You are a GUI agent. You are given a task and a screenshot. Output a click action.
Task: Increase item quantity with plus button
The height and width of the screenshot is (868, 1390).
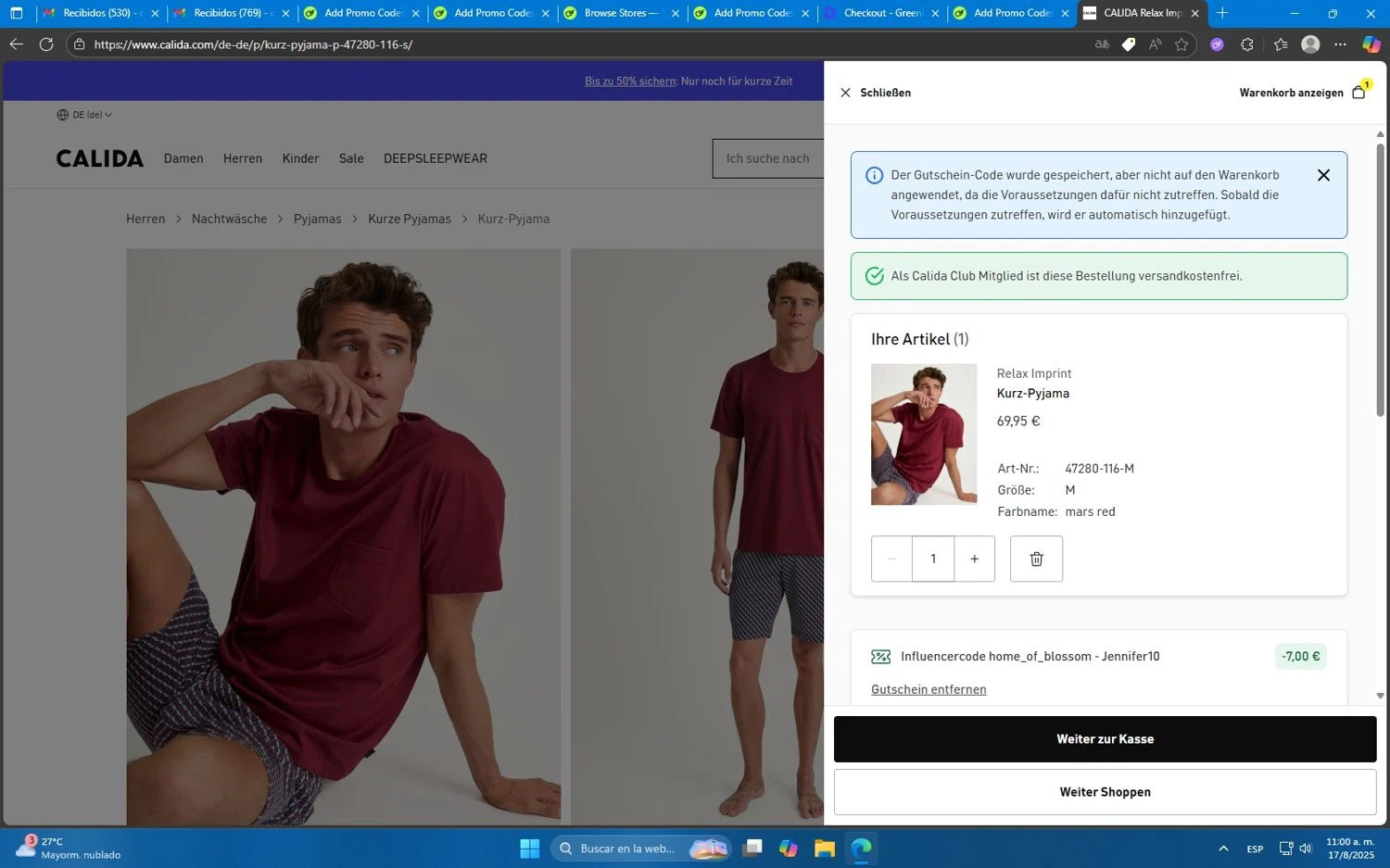coord(974,559)
